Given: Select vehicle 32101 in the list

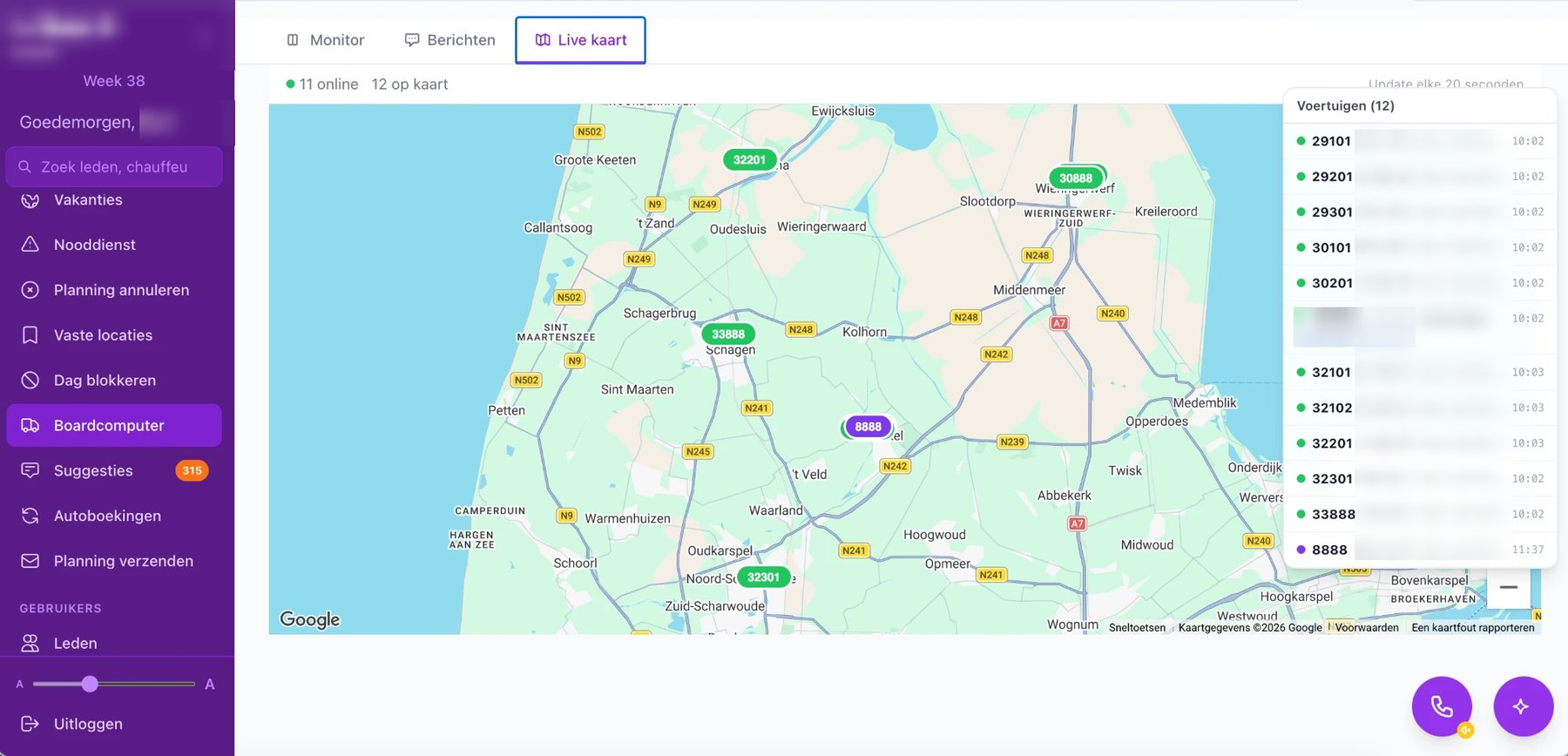Looking at the screenshot, I should [1420, 372].
